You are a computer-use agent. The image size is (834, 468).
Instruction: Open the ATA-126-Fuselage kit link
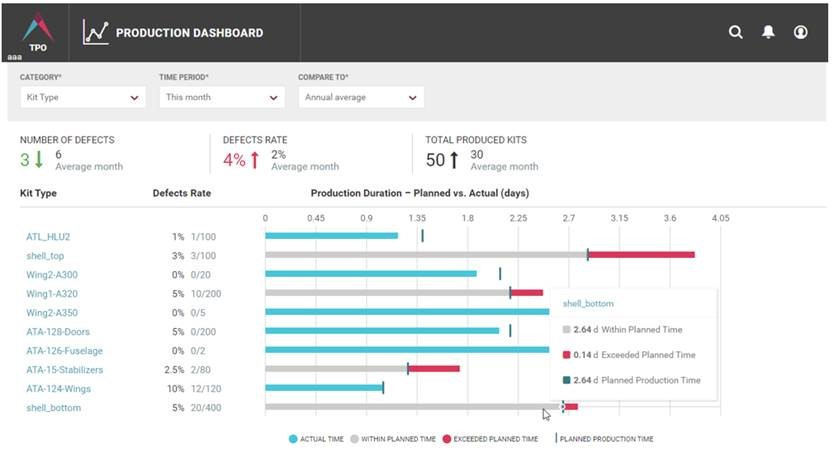[64, 351]
